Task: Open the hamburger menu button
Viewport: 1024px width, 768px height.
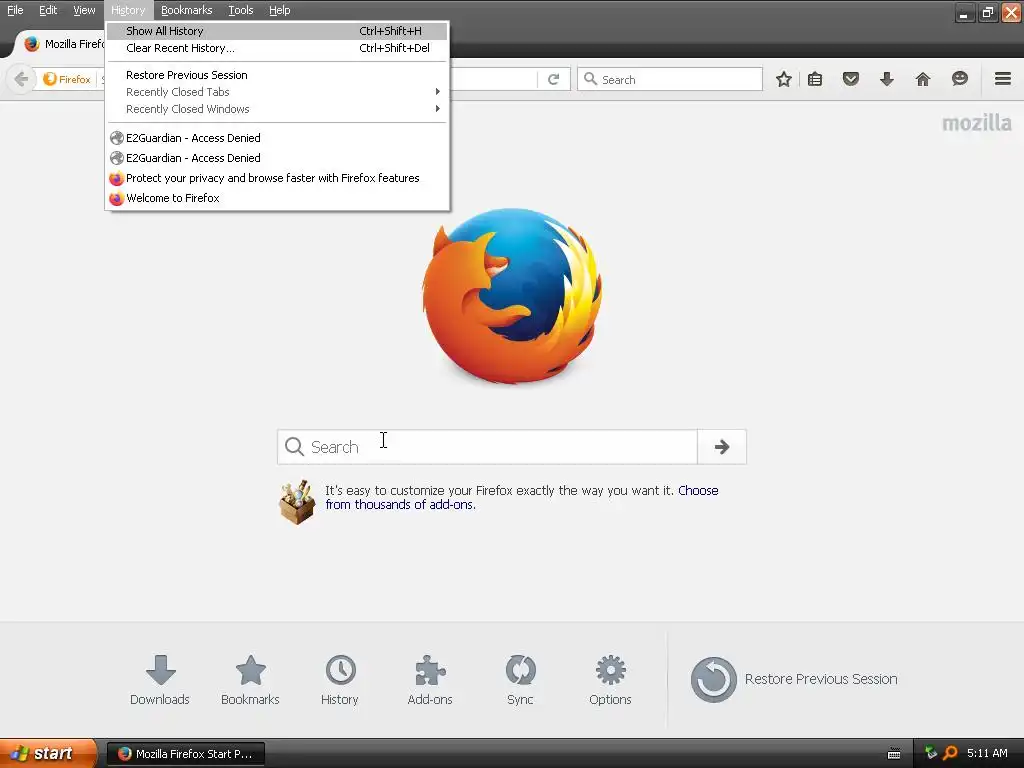Action: [1002, 79]
